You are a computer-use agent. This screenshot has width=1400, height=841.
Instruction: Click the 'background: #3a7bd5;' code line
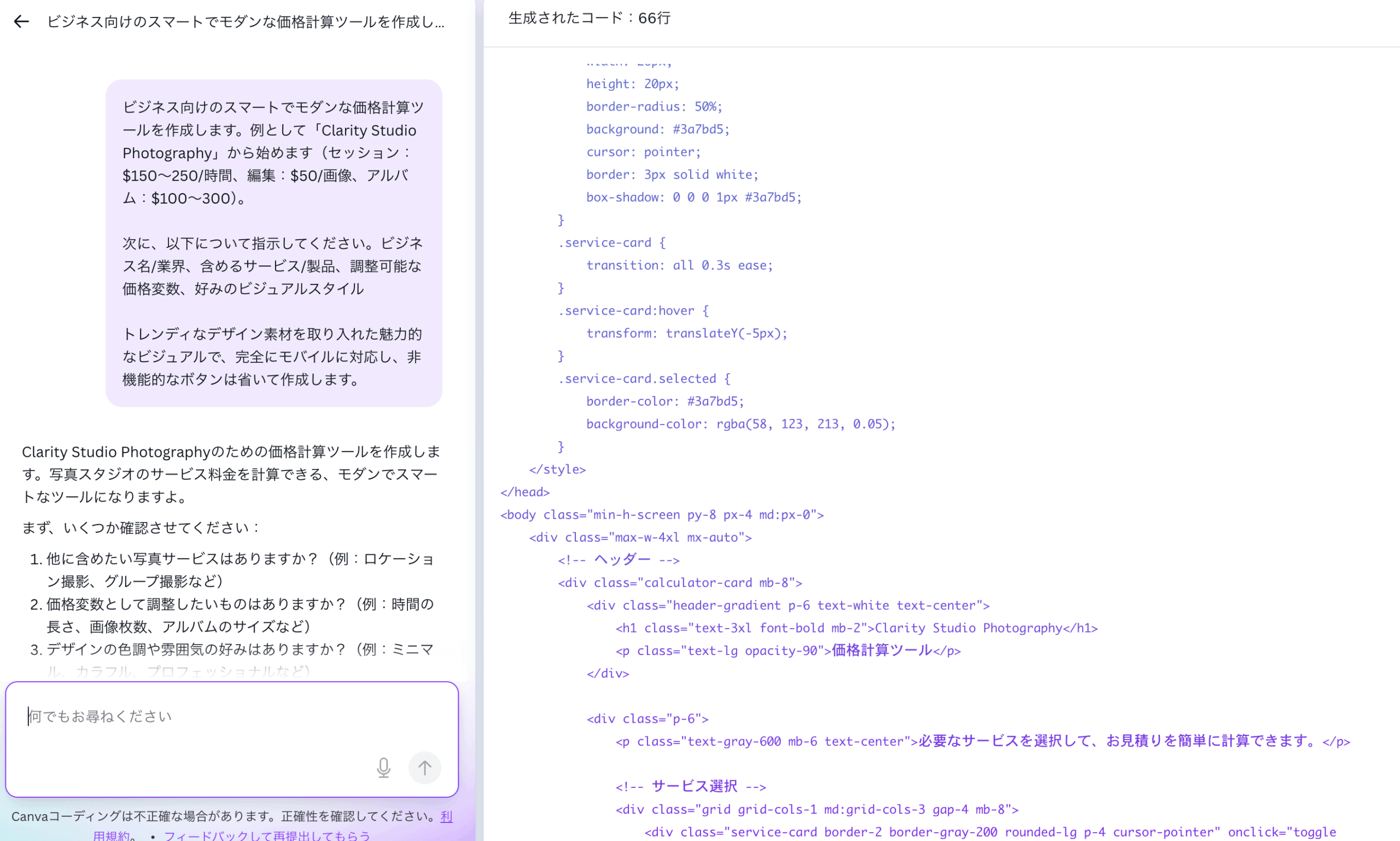[657, 129]
